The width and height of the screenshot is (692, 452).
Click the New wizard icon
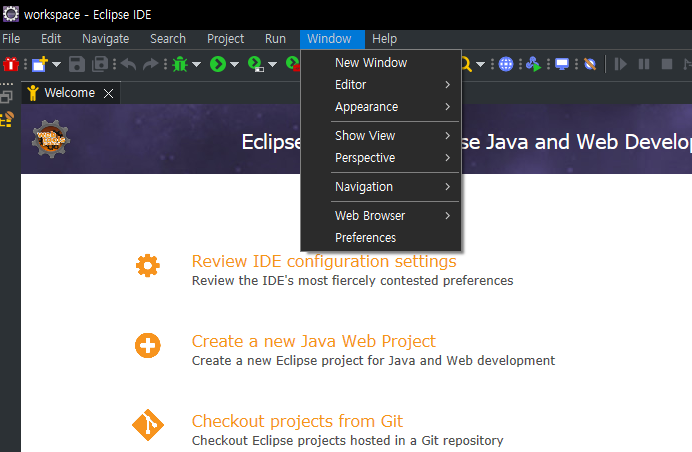(x=40, y=64)
